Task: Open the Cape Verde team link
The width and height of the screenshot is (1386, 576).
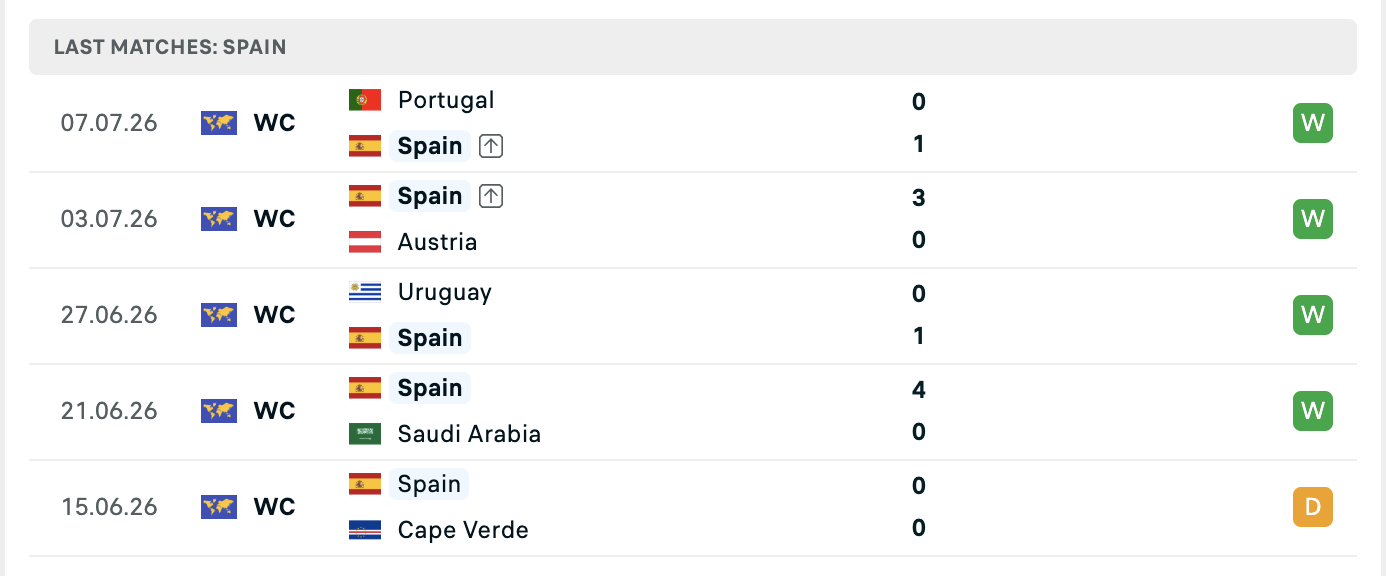Action: (463, 530)
